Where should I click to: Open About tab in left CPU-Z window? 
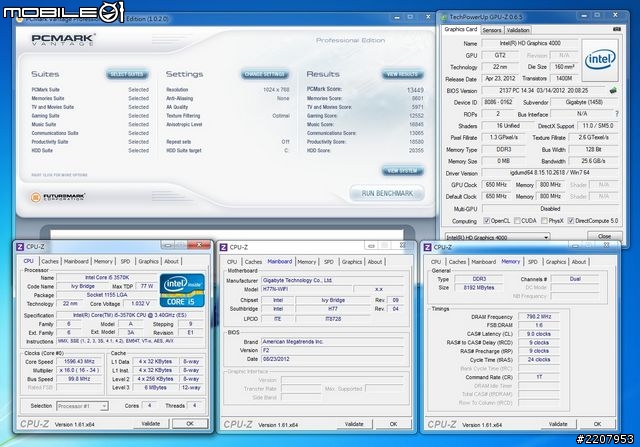point(171,261)
